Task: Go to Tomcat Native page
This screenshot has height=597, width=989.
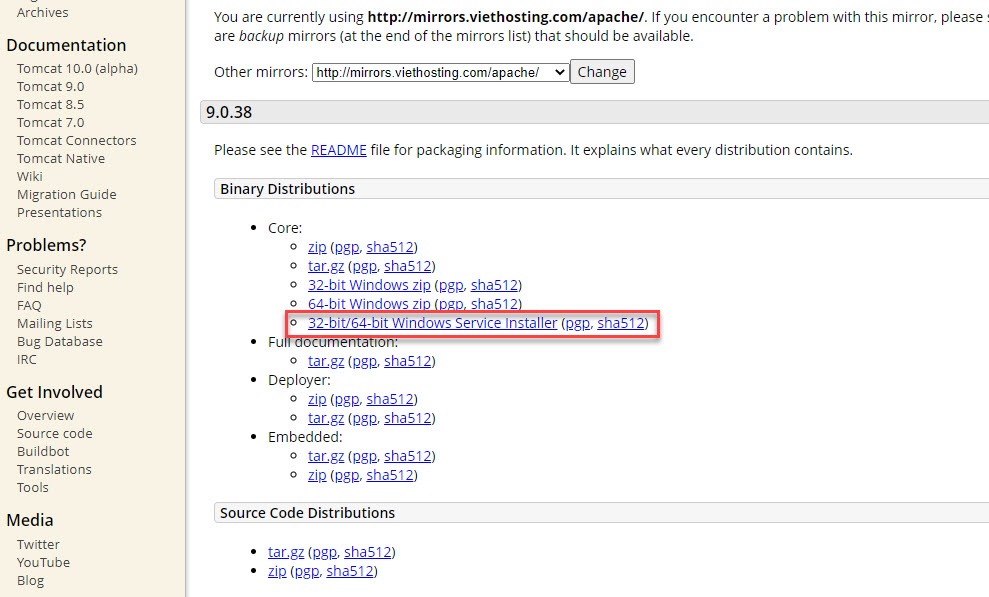Action: point(61,158)
